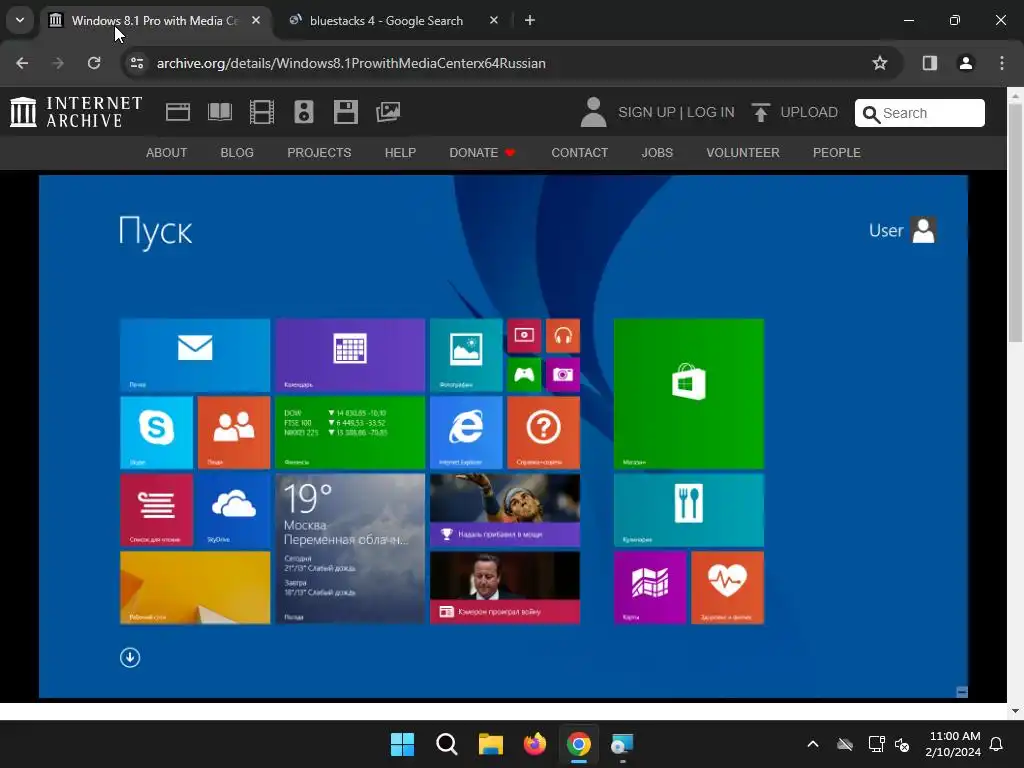This screenshot has height=768, width=1024.
Task: Click the SkyDrive cloud tile
Action: (234, 510)
